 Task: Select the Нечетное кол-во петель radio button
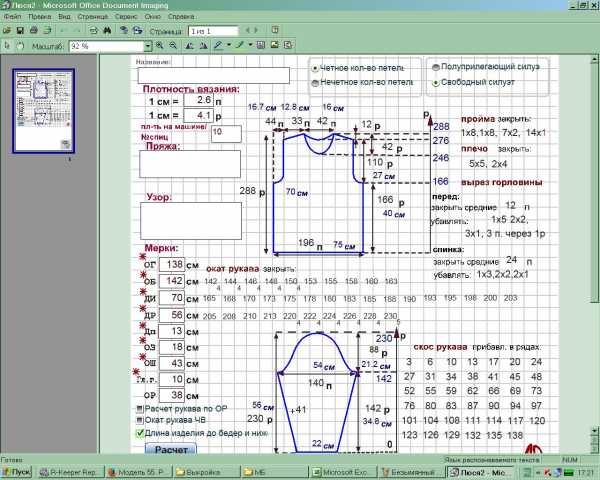[x=315, y=83]
